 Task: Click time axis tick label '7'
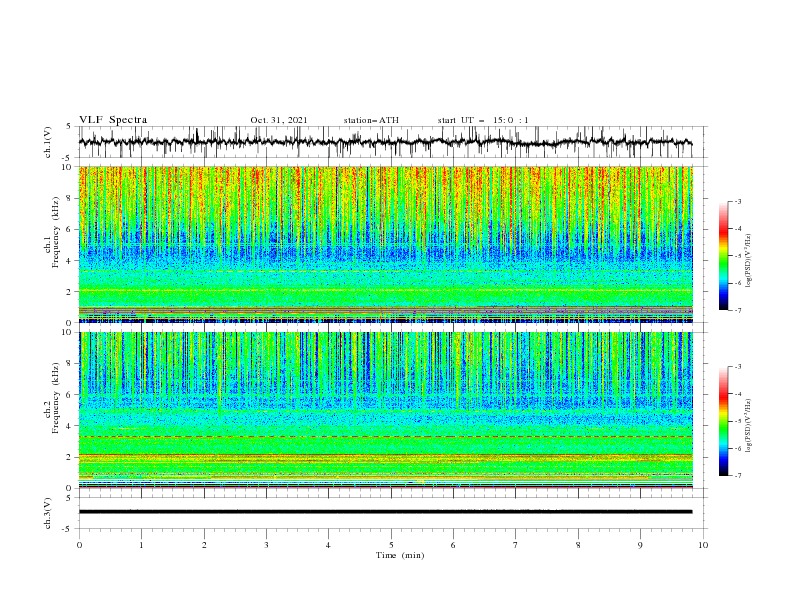pos(516,545)
